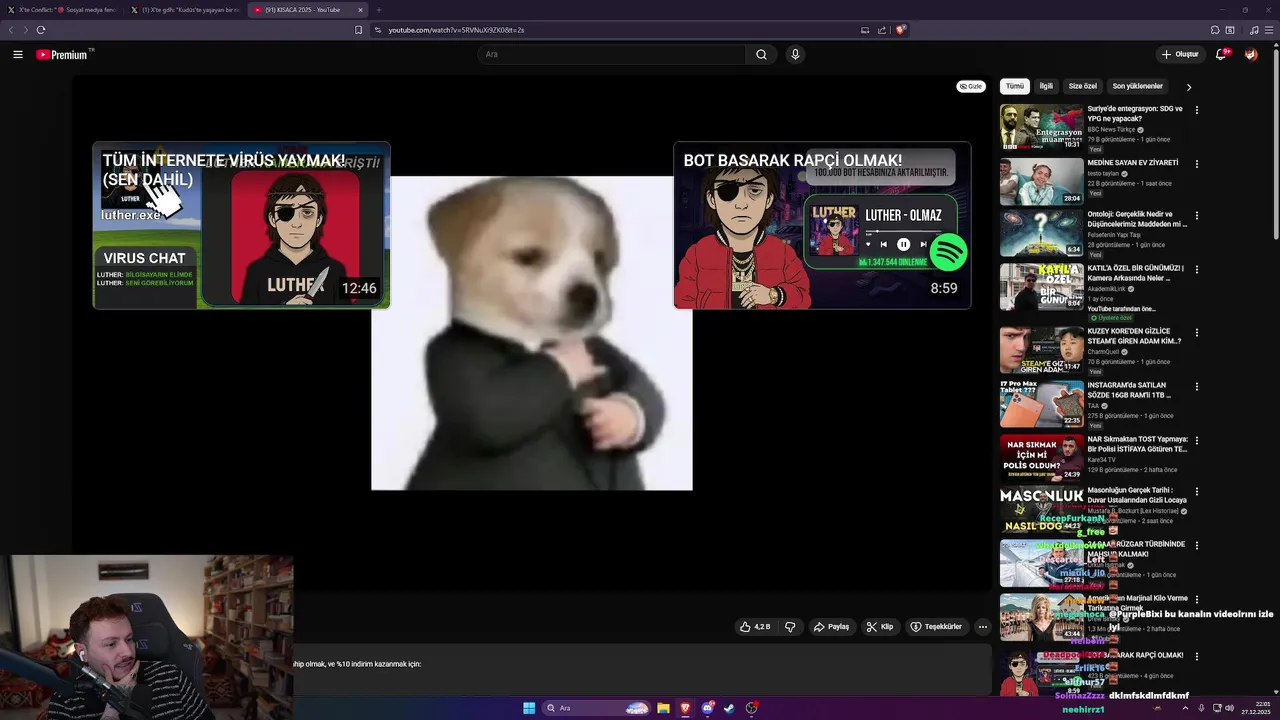
Task: Click the Windows taskbar search box
Action: [x=597, y=708]
